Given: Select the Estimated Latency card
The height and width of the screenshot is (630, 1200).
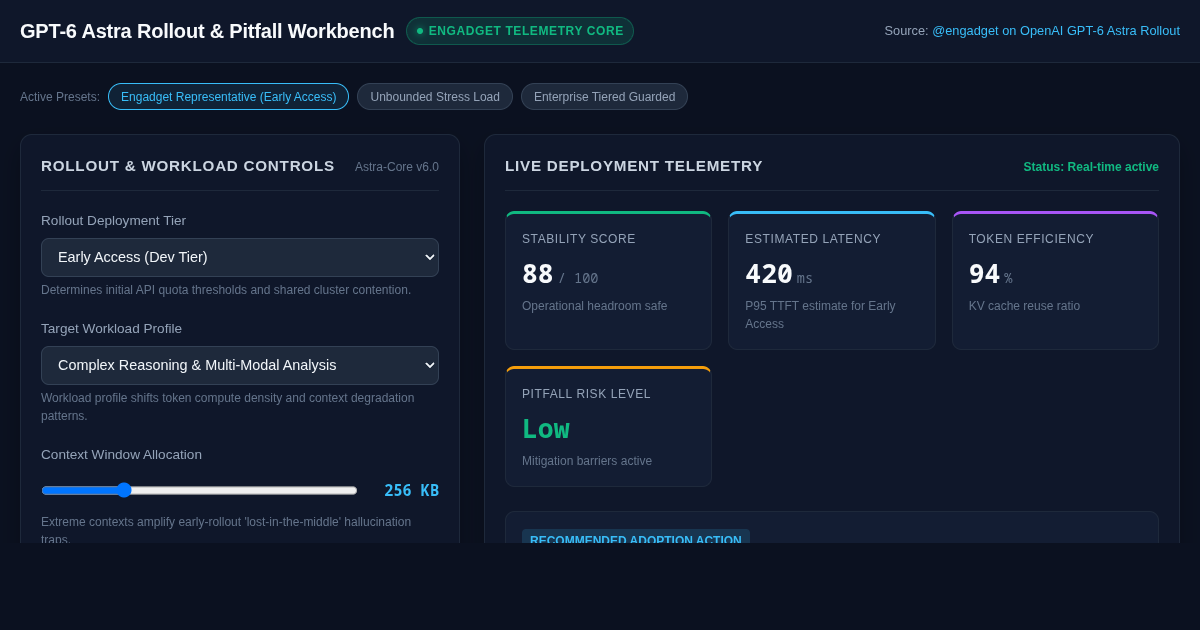Looking at the screenshot, I should pyautogui.click(x=832, y=281).
